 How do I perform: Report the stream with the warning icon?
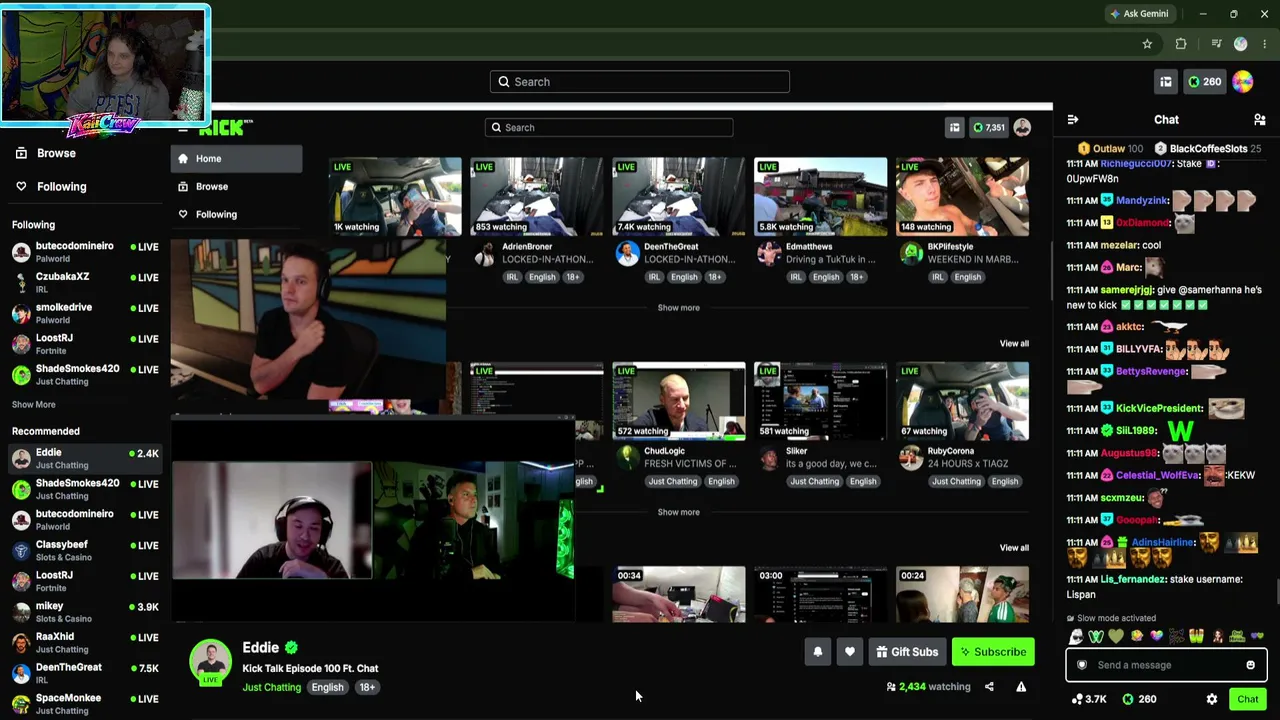coord(1021,687)
